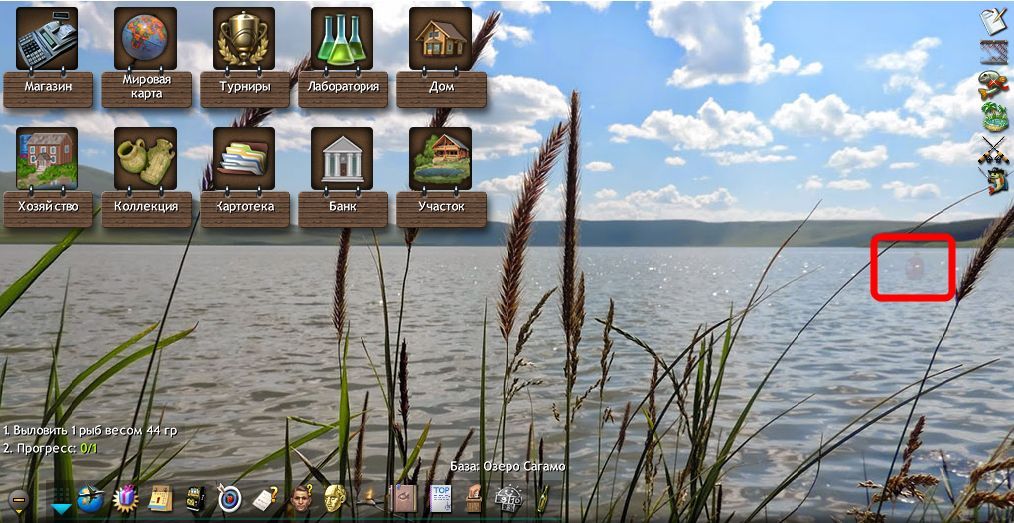Collapse the panel with the minus button
Image resolution: width=1014 pixels, height=523 pixels.
[x=19, y=500]
